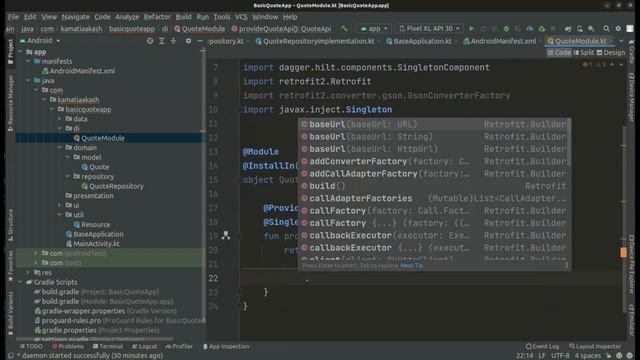Image resolution: width=640 pixels, height=360 pixels.
Task: Click the Make Project hammer icon
Action: pos(344,29)
